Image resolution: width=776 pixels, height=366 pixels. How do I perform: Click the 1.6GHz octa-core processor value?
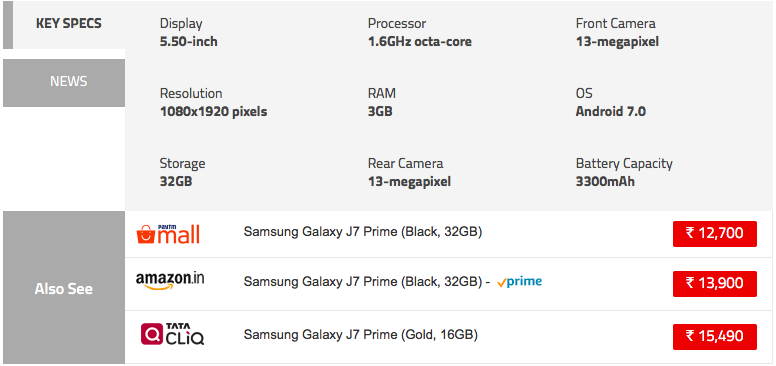(420, 42)
